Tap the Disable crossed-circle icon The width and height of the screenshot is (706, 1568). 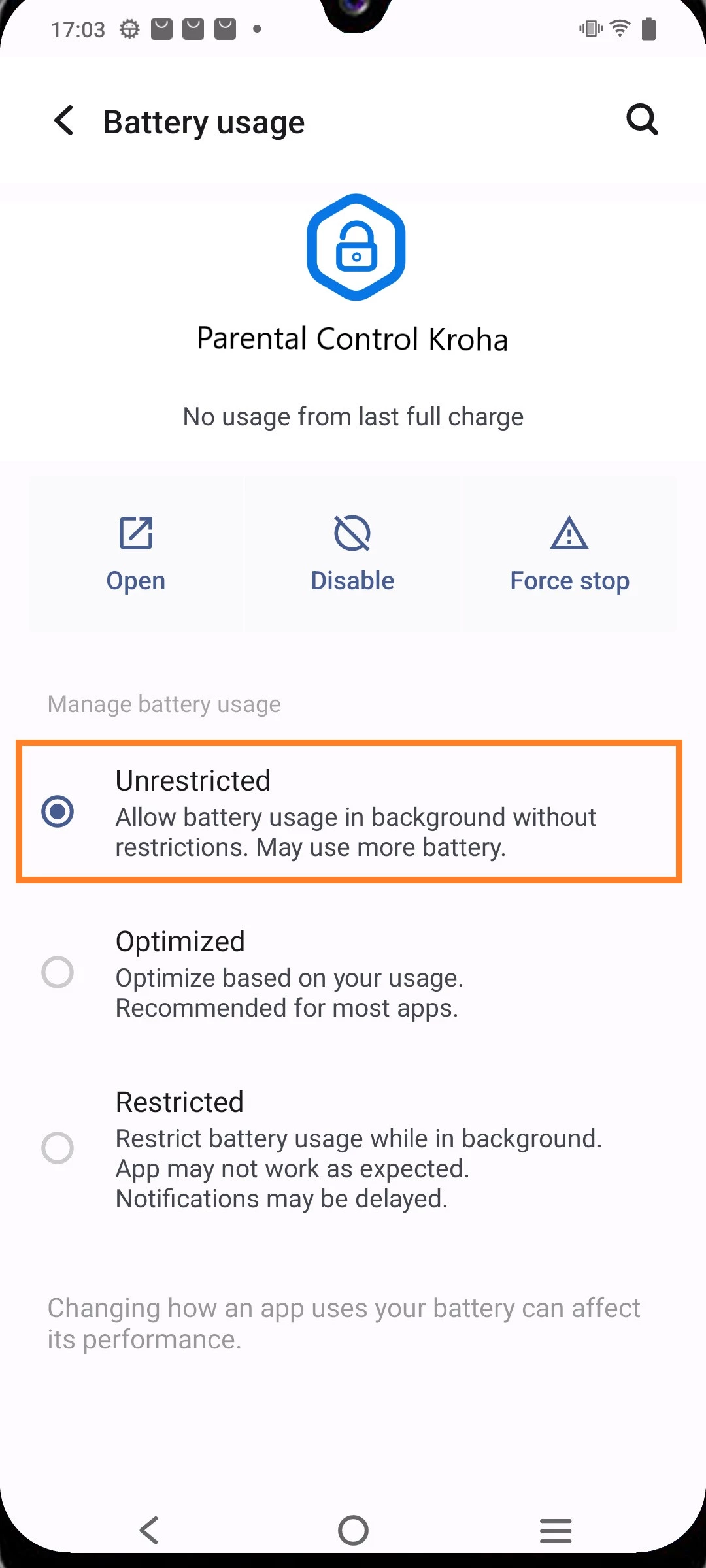pyautogui.click(x=352, y=533)
